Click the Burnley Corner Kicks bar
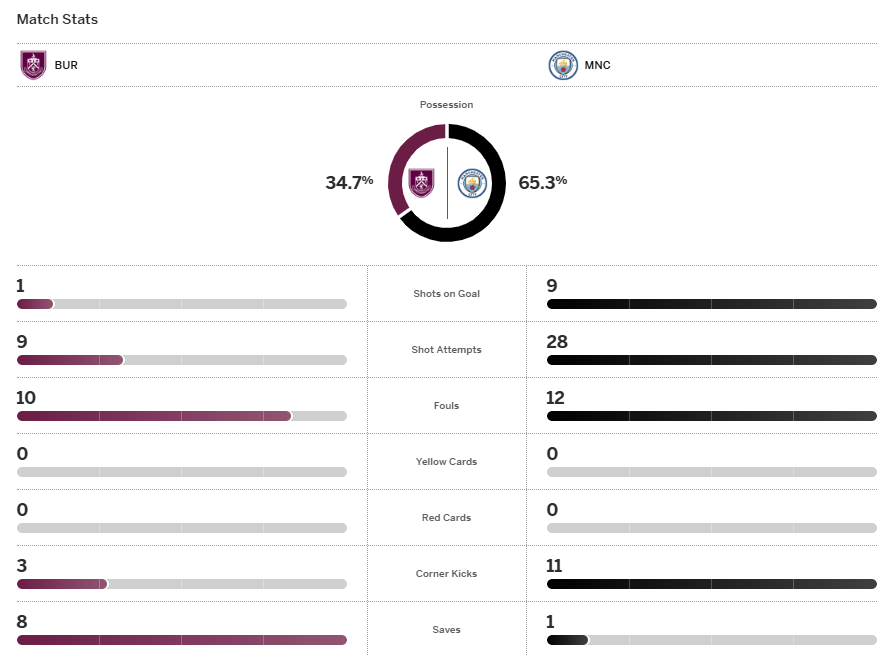This screenshot has width=882, height=656. click(x=181, y=584)
